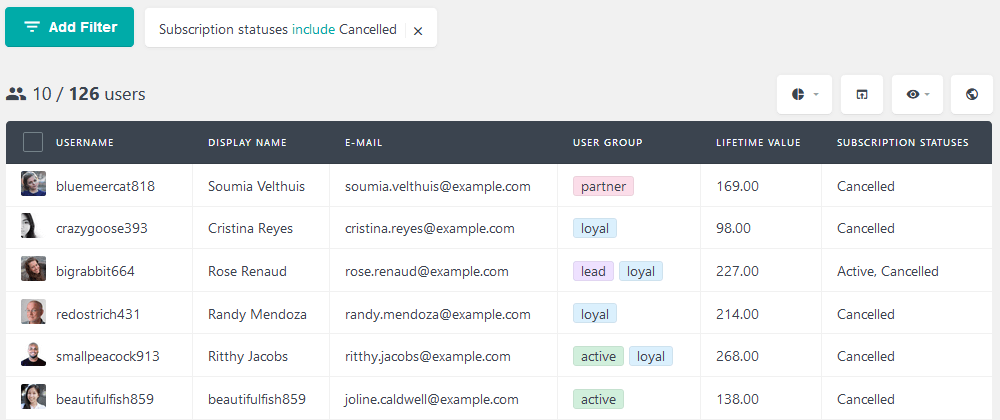Screen dimensions: 1000x420
Task: Click the users count people icon
Action: pyautogui.click(x=16, y=94)
